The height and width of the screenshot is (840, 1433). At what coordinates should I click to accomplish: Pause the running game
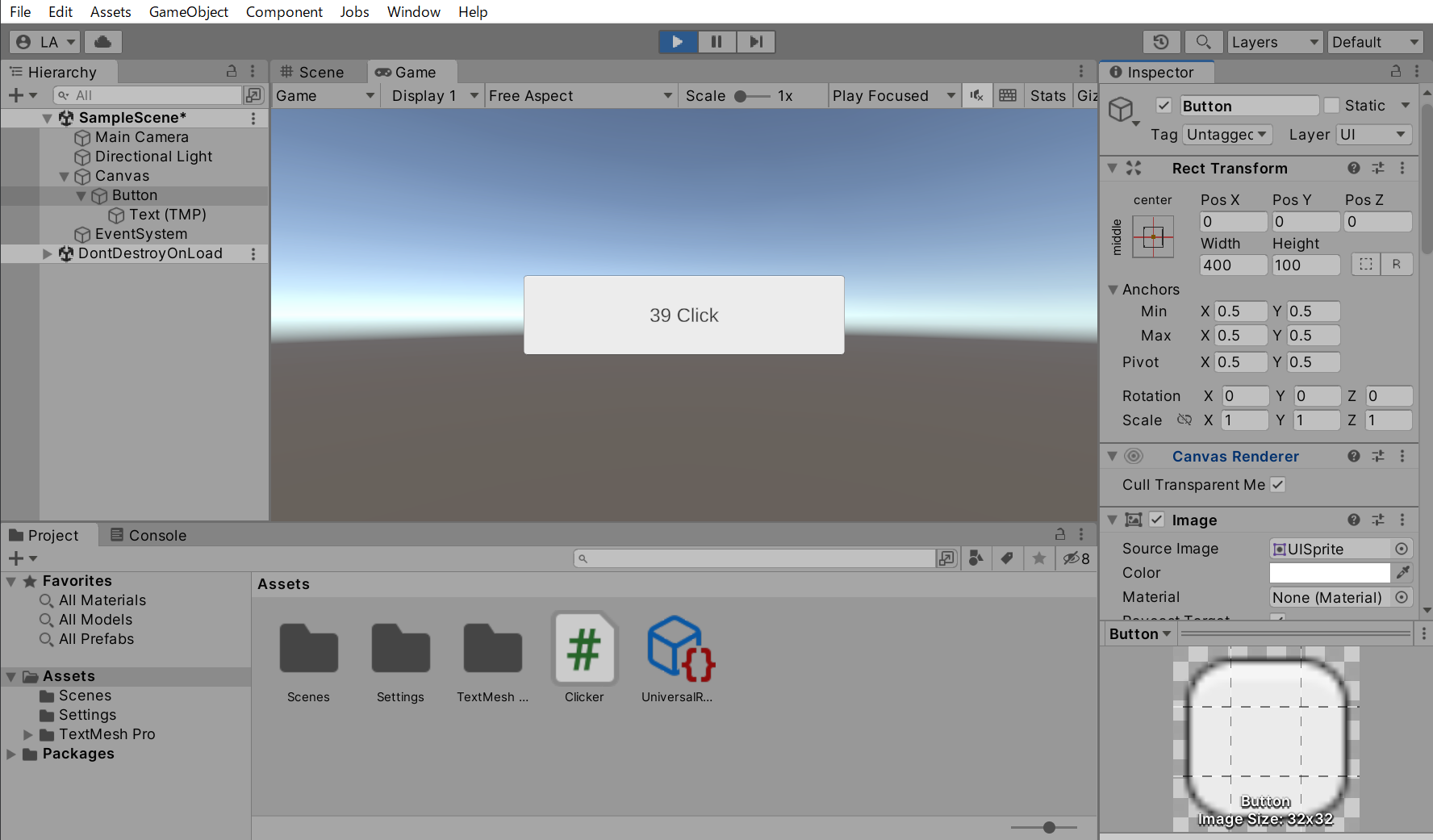pyautogui.click(x=716, y=42)
